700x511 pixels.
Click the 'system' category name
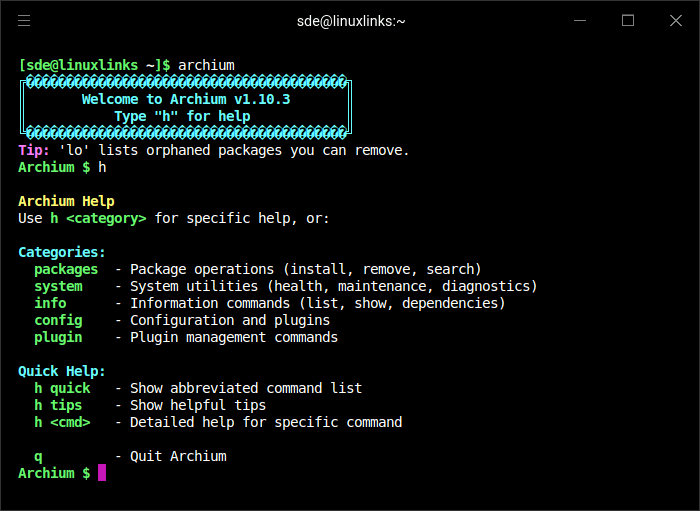(x=58, y=286)
